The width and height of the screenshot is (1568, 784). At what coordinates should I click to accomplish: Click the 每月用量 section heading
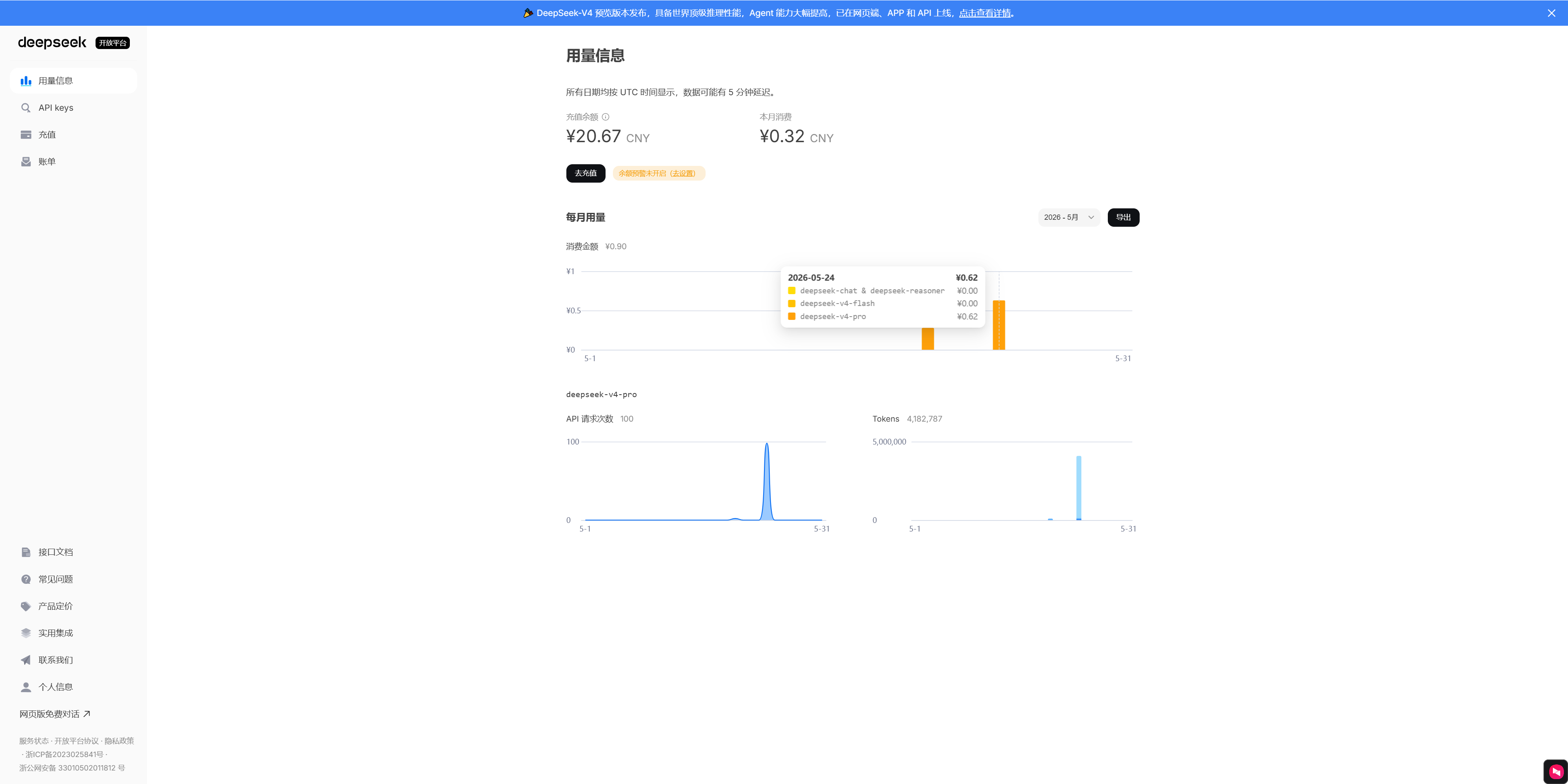pyautogui.click(x=586, y=217)
